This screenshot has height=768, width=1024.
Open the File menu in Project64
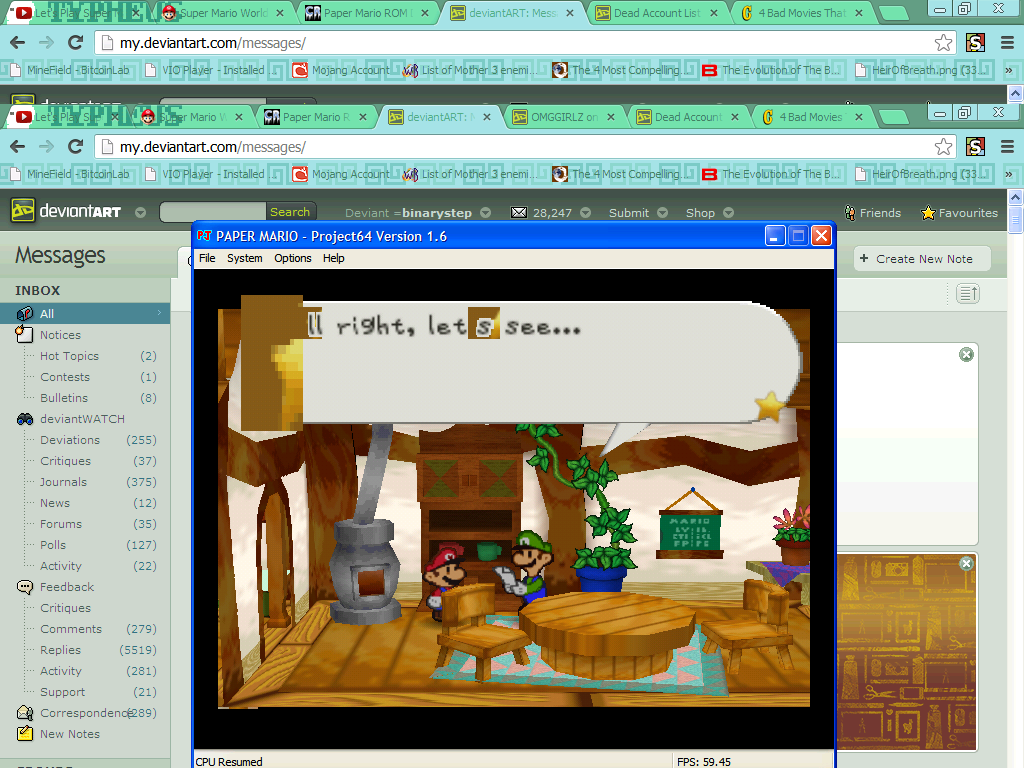[207, 258]
